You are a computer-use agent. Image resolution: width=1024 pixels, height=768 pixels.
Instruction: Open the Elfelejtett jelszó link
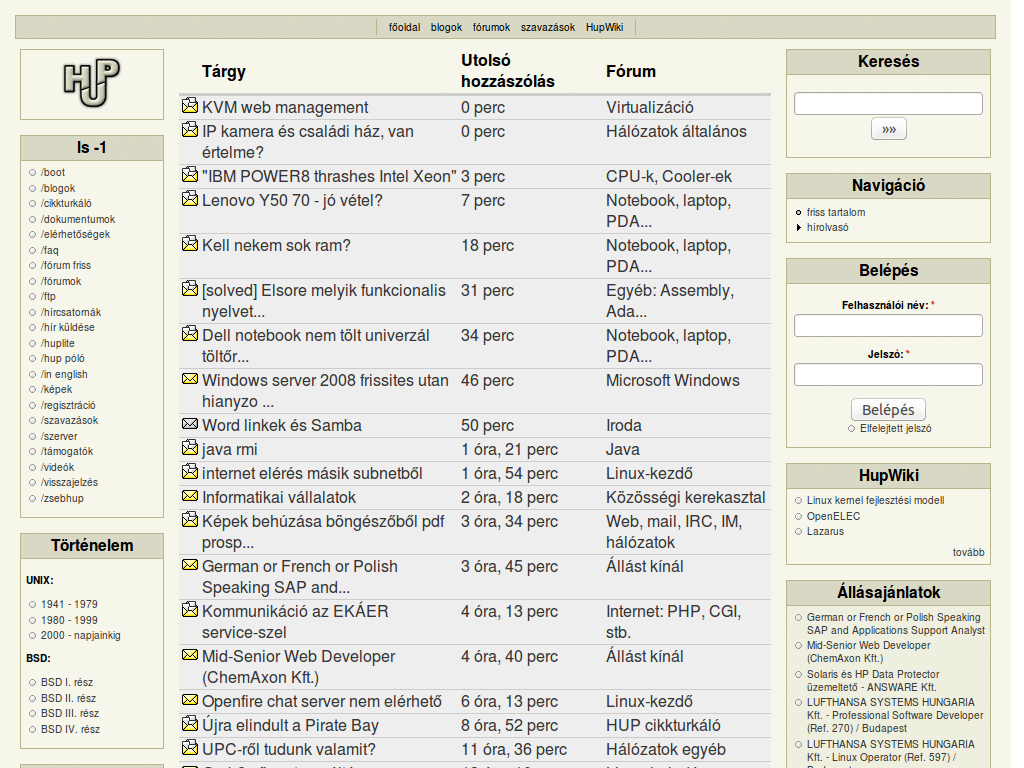coord(895,428)
